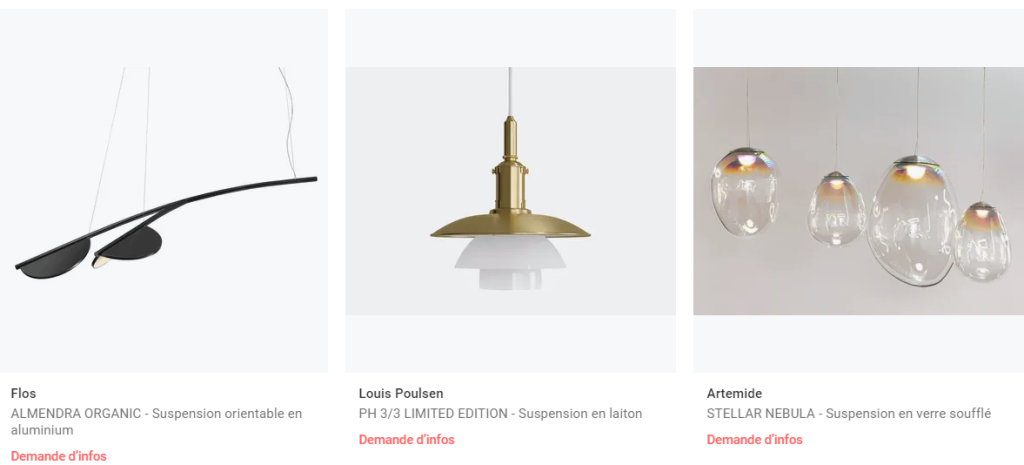Viewport: 1024px width, 465px height.
Task: Click the Flos brand name
Action: tap(24, 393)
